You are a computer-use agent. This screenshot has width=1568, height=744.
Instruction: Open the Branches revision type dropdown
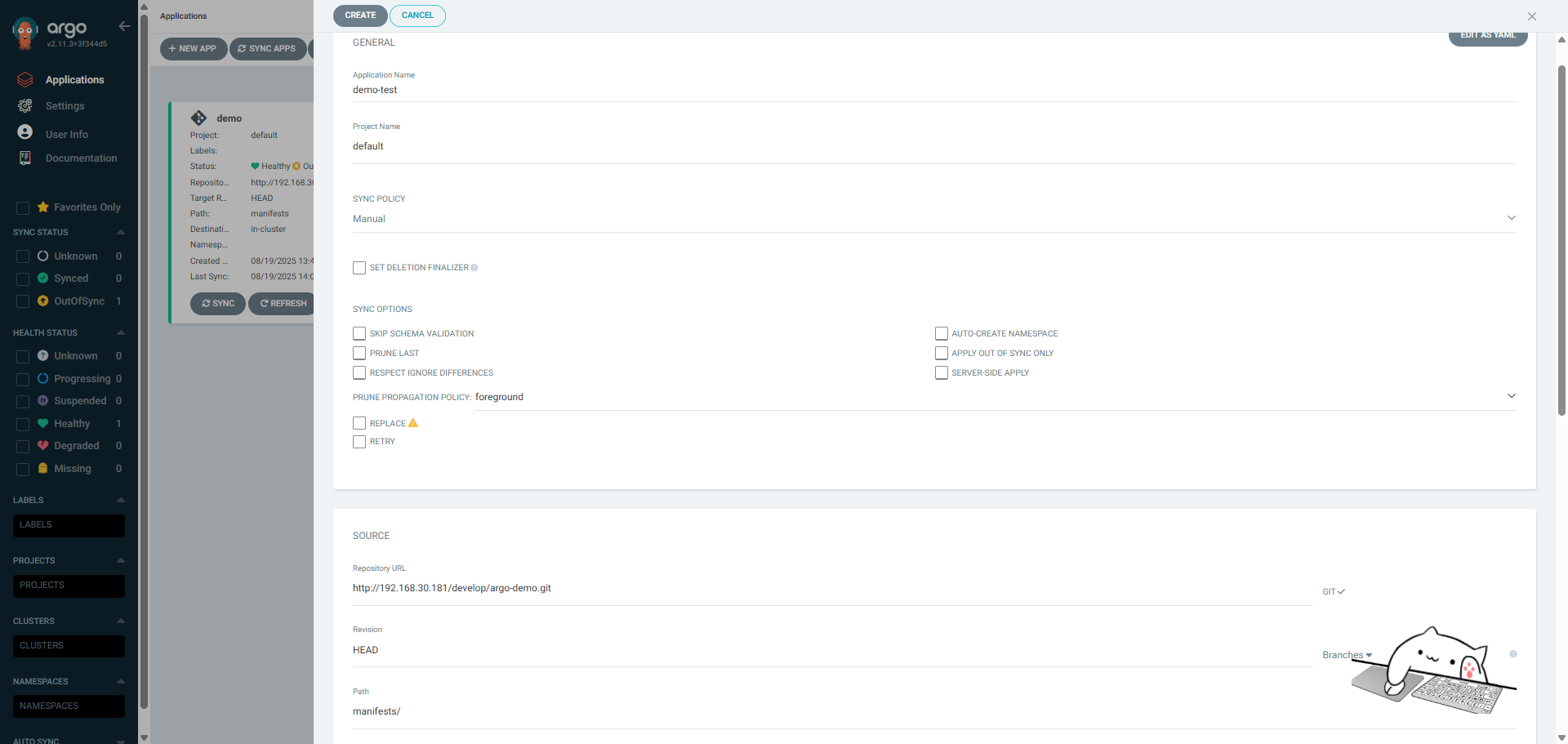click(1347, 655)
